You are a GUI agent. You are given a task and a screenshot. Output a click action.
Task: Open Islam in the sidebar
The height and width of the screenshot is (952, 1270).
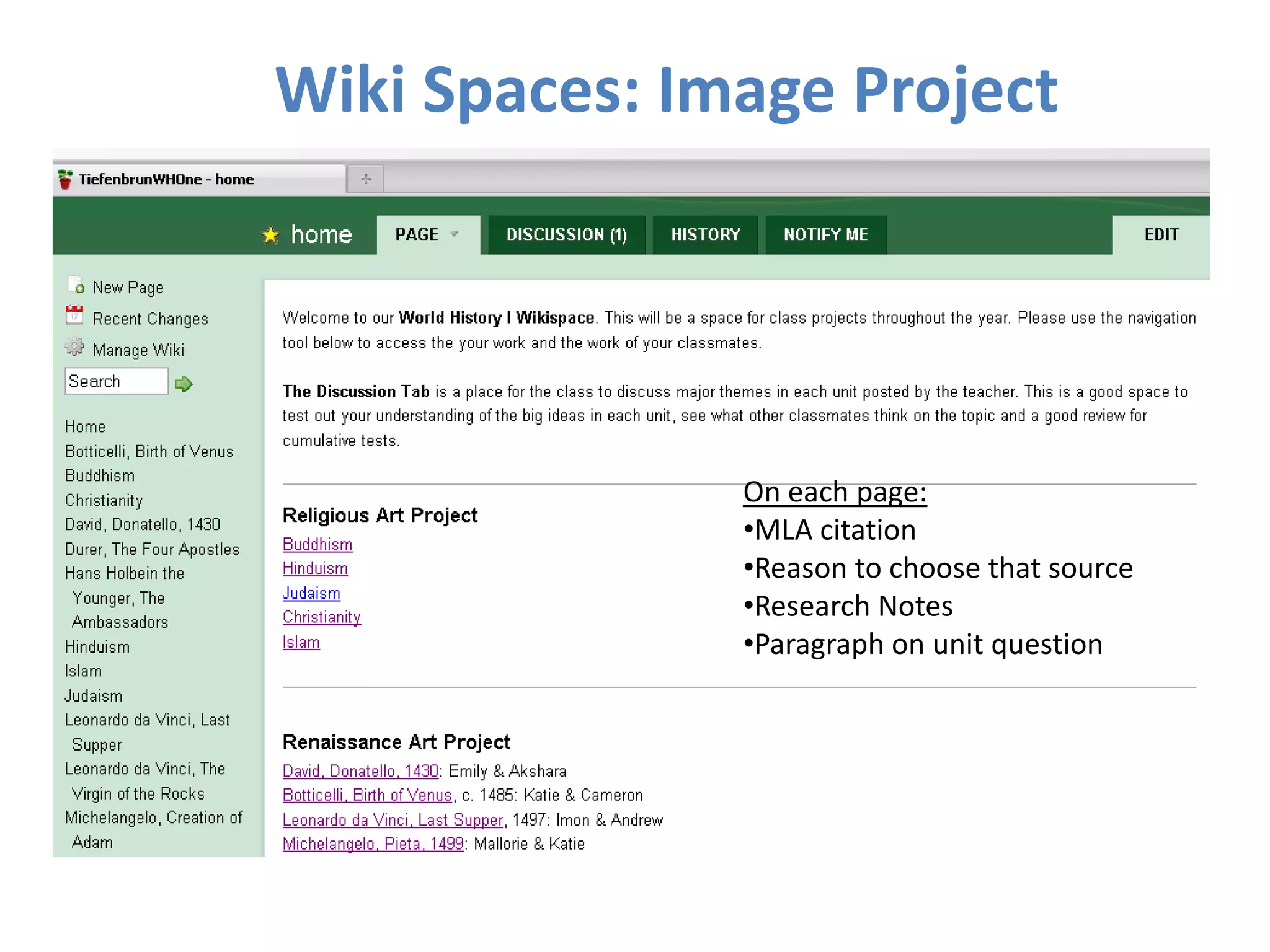click(83, 671)
